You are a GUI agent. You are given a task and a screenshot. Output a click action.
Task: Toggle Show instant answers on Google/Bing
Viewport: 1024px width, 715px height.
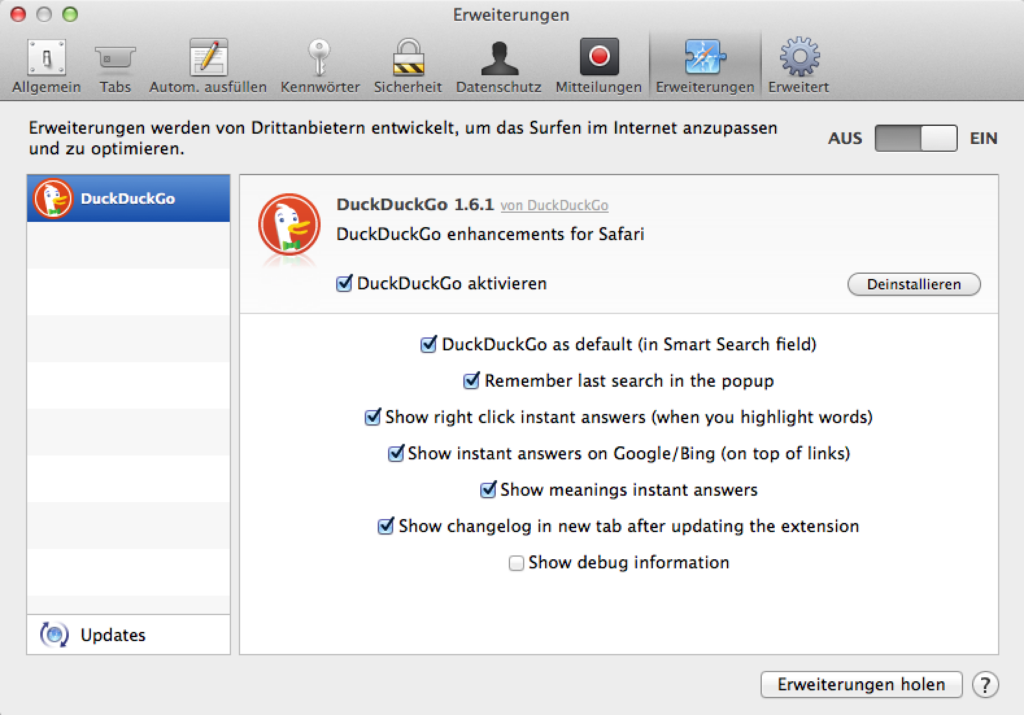395,453
